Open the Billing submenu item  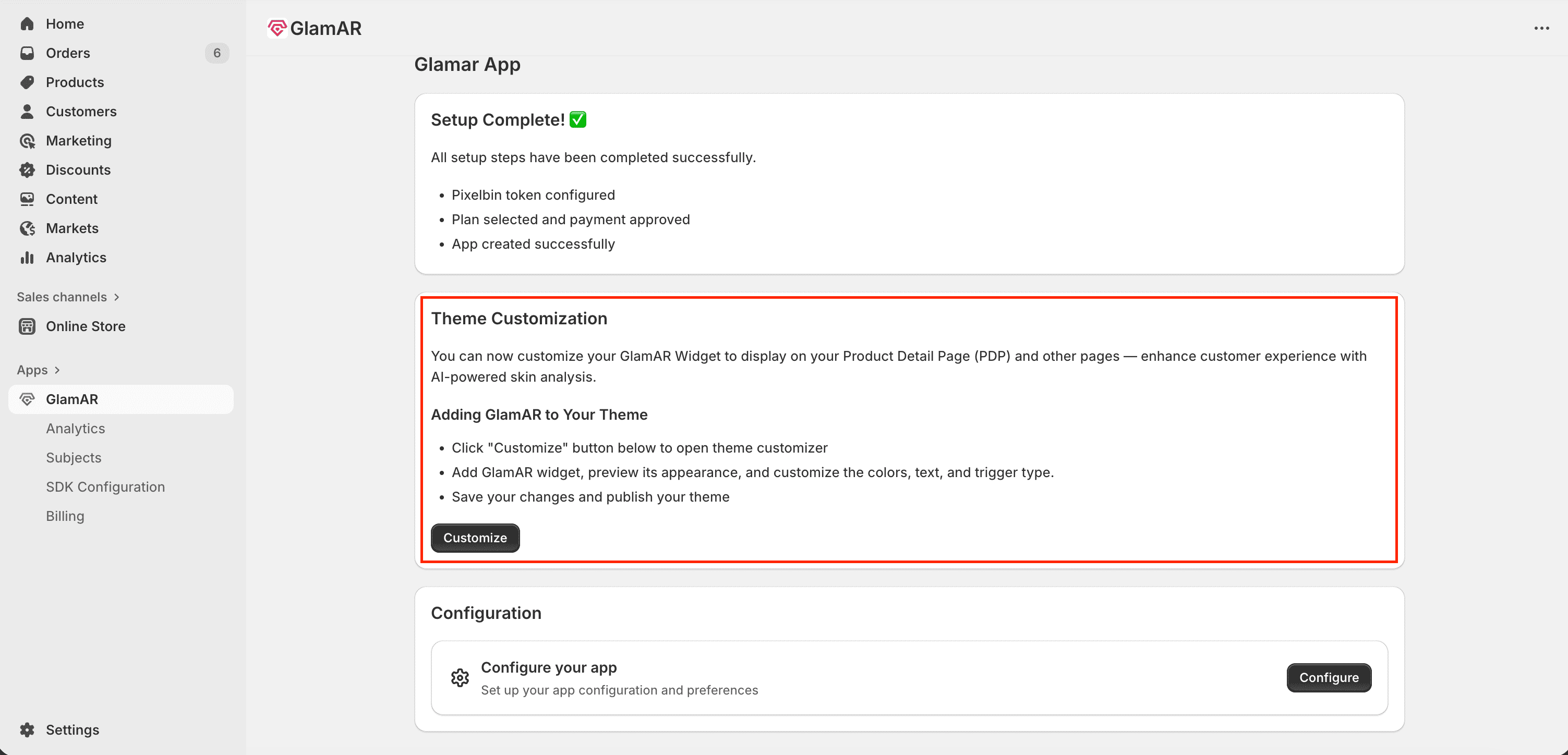(65, 516)
